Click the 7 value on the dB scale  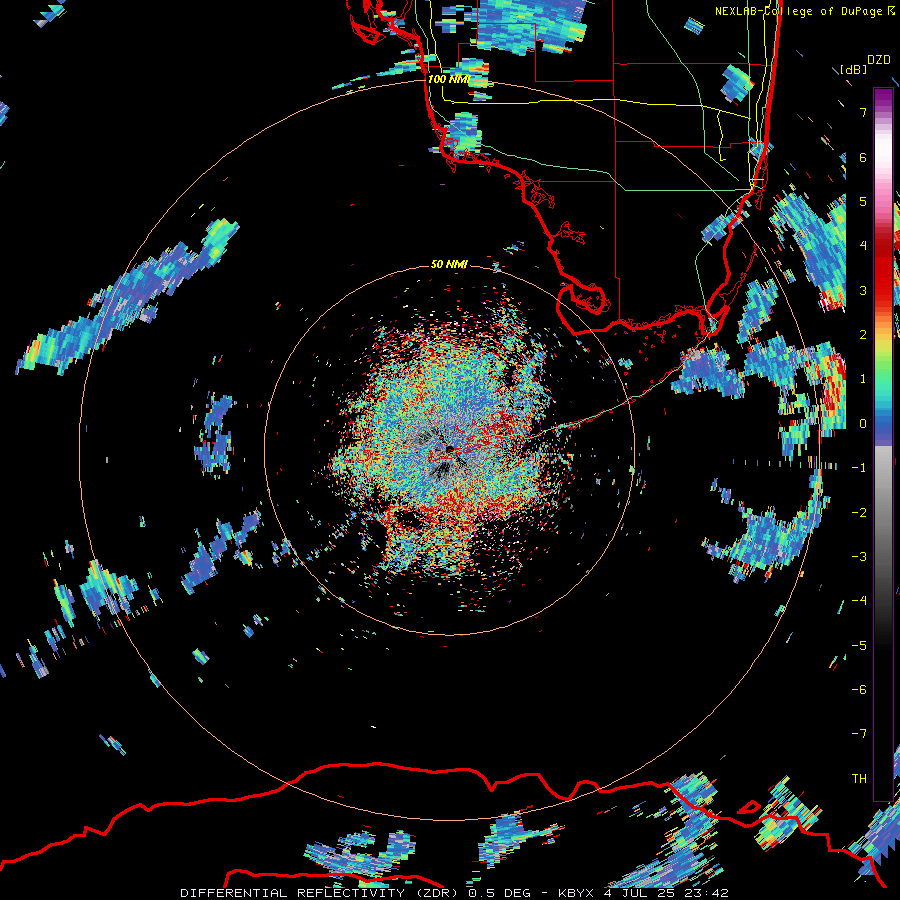[x=863, y=112]
